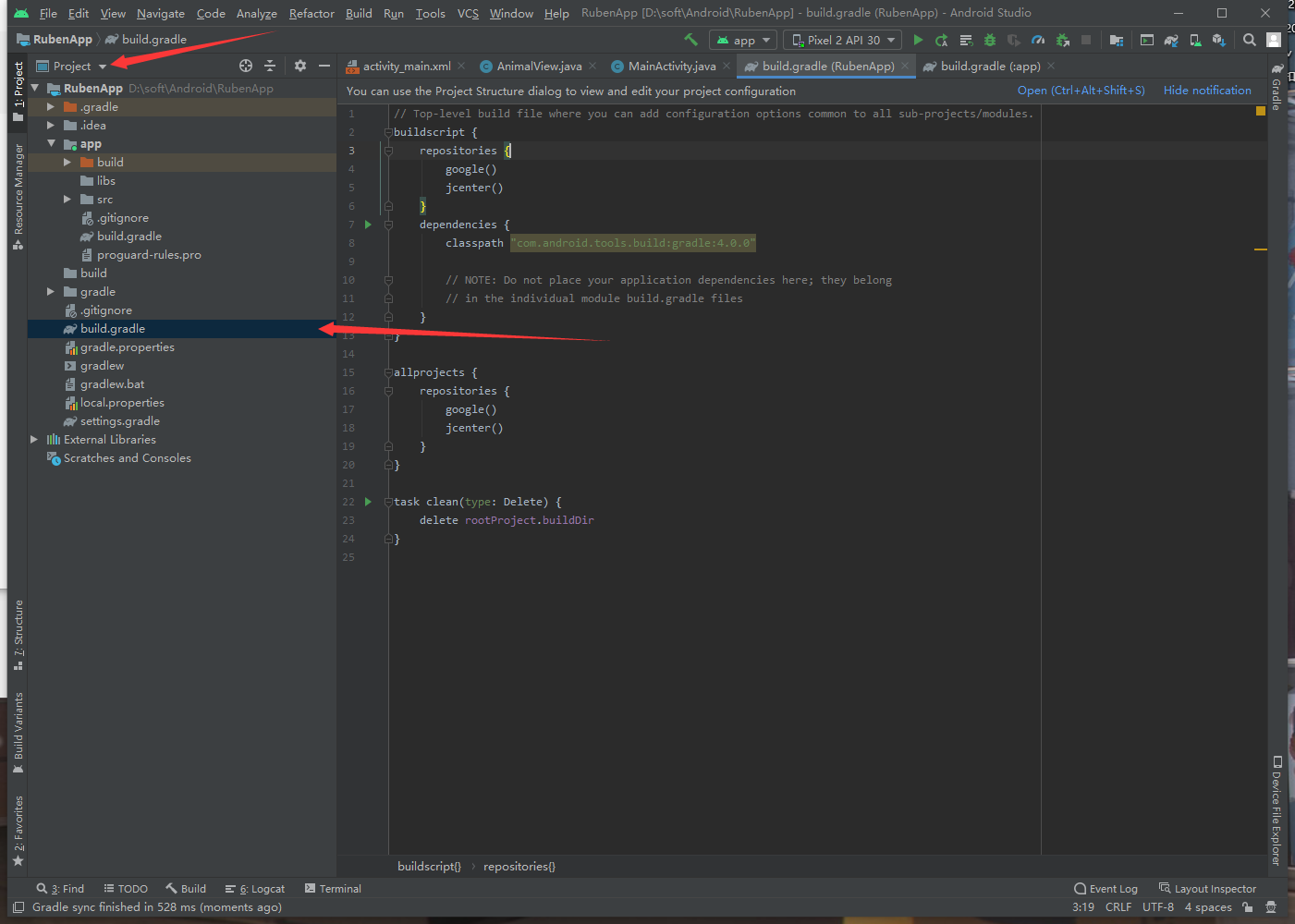Open the Refactor menu
The image size is (1295, 924).
[x=312, y=13]
